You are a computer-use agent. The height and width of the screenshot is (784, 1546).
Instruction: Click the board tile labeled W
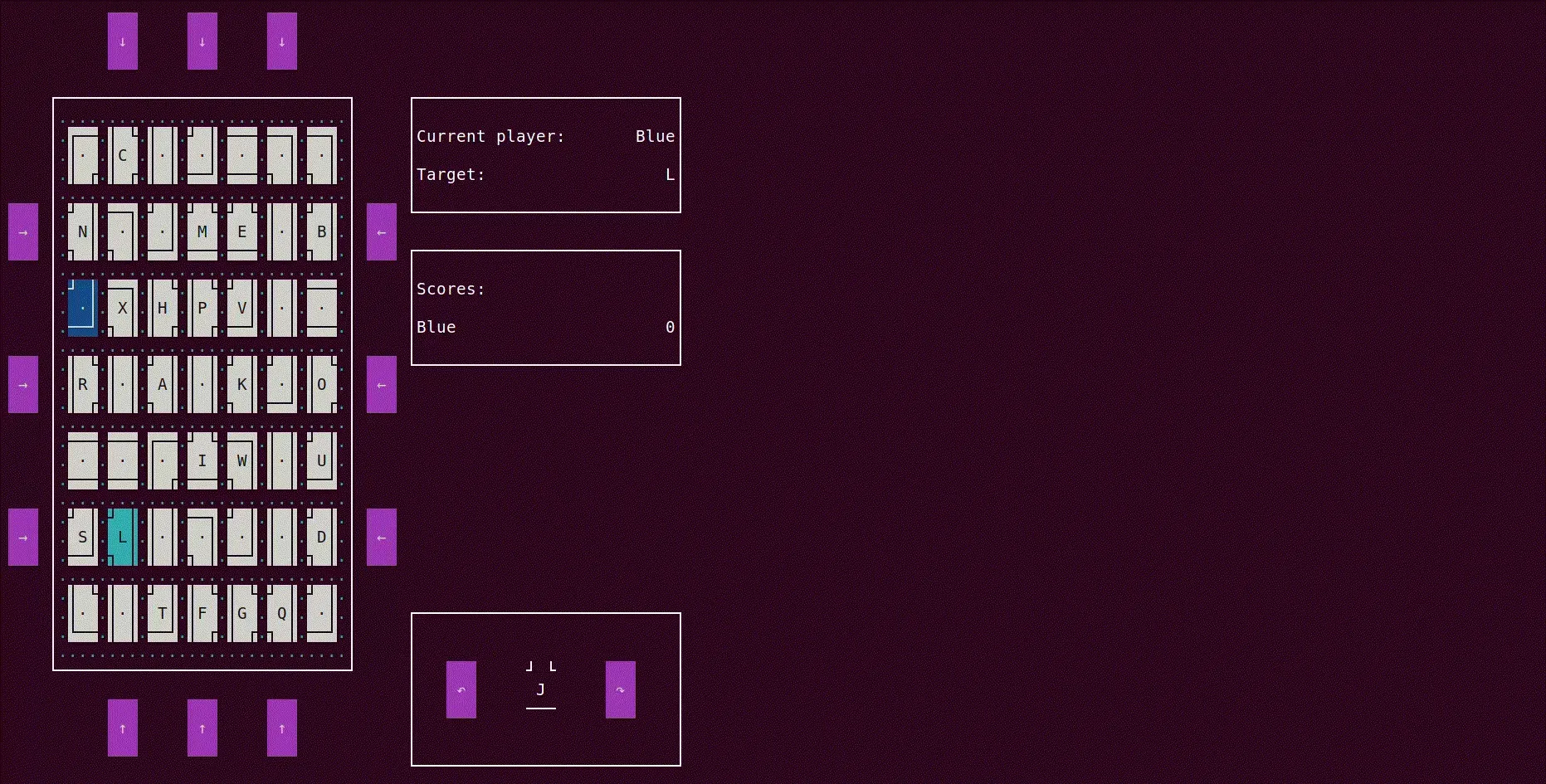click(x=242, y=461)
